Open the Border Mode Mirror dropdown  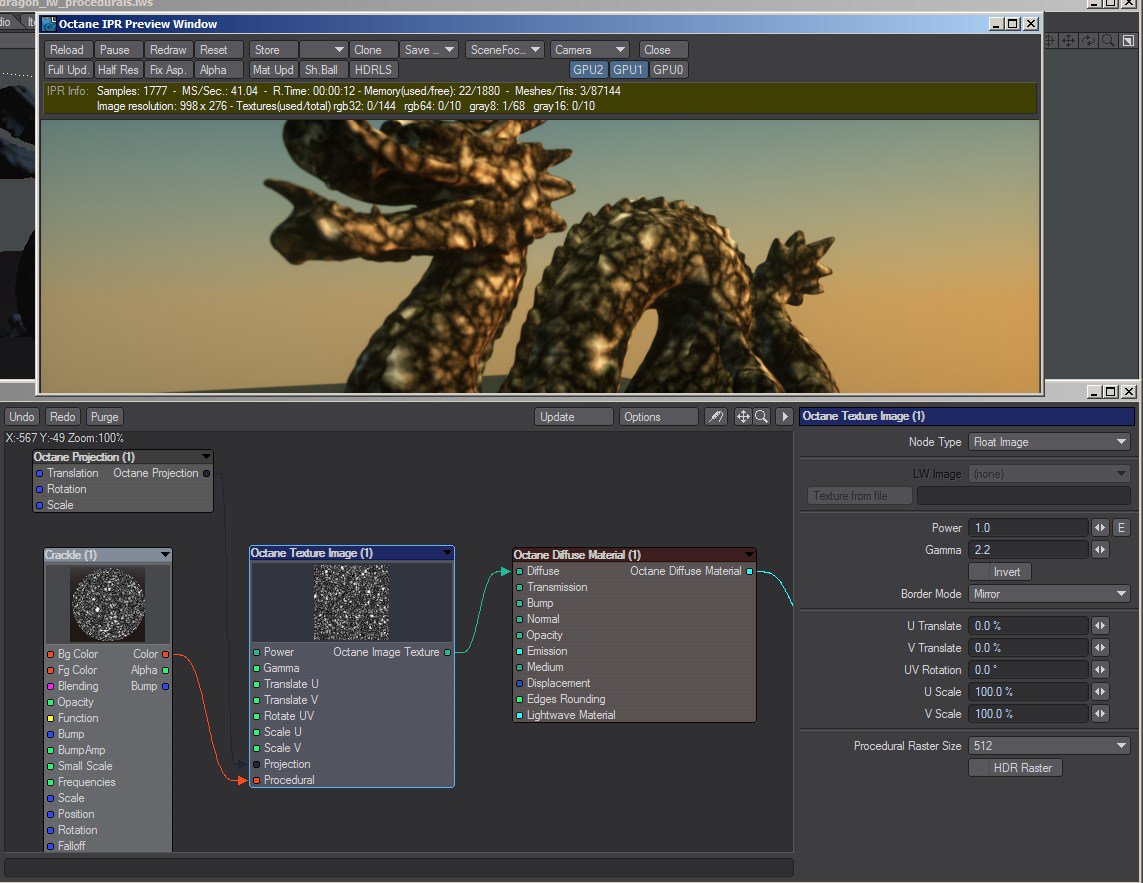coord(1049,594)
